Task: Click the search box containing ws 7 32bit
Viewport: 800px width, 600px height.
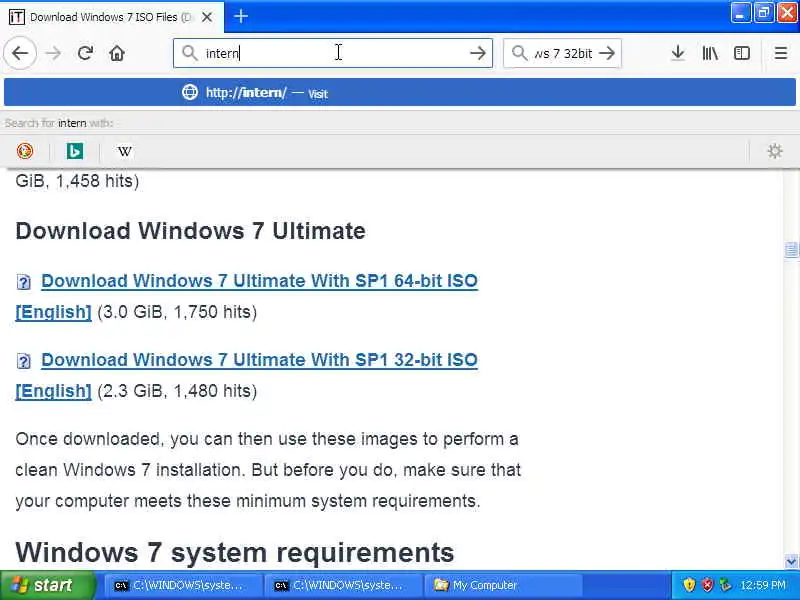Action: [x=563, y=53]
